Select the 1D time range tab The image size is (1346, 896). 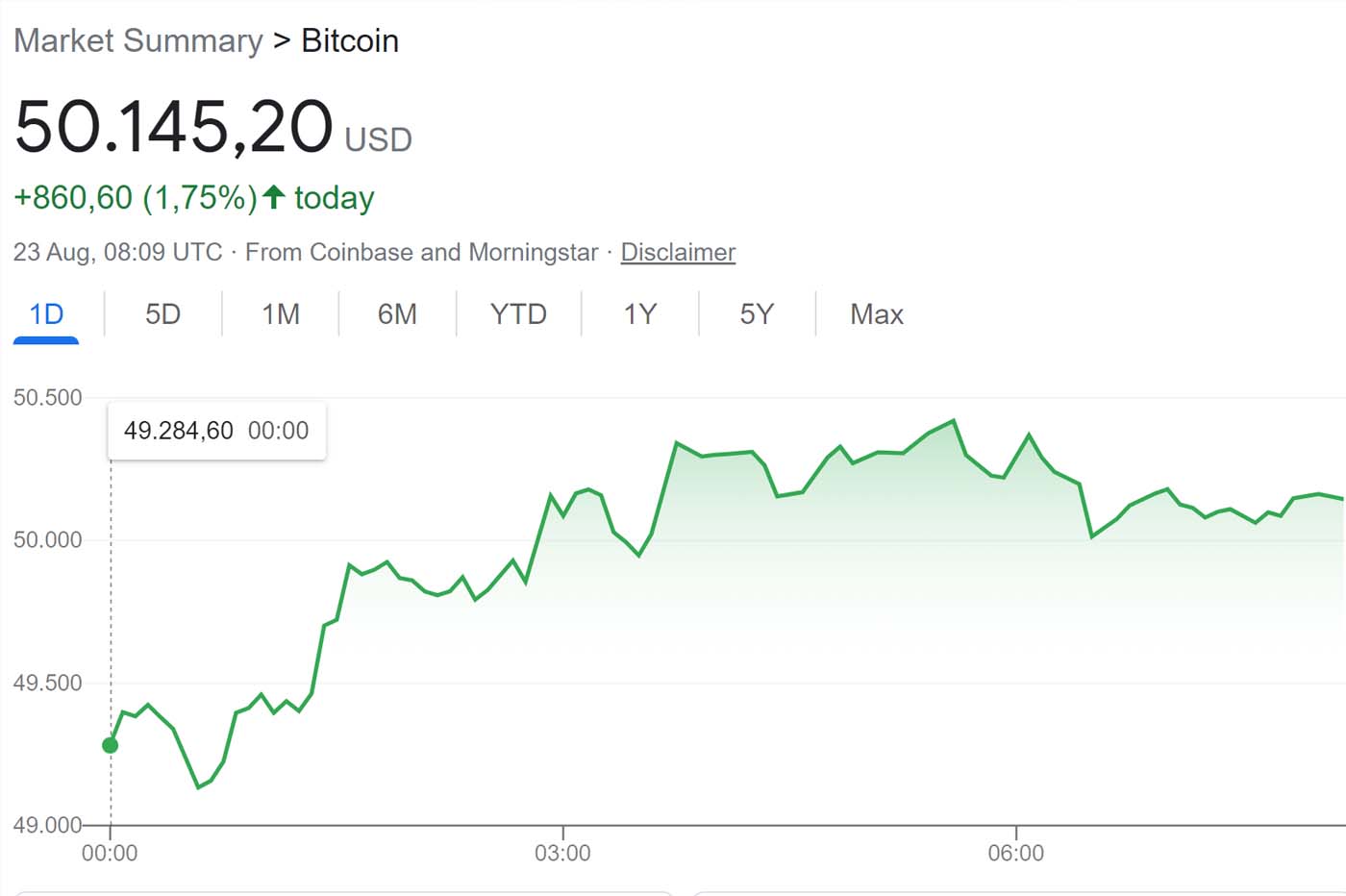click(x=46, y=314)
